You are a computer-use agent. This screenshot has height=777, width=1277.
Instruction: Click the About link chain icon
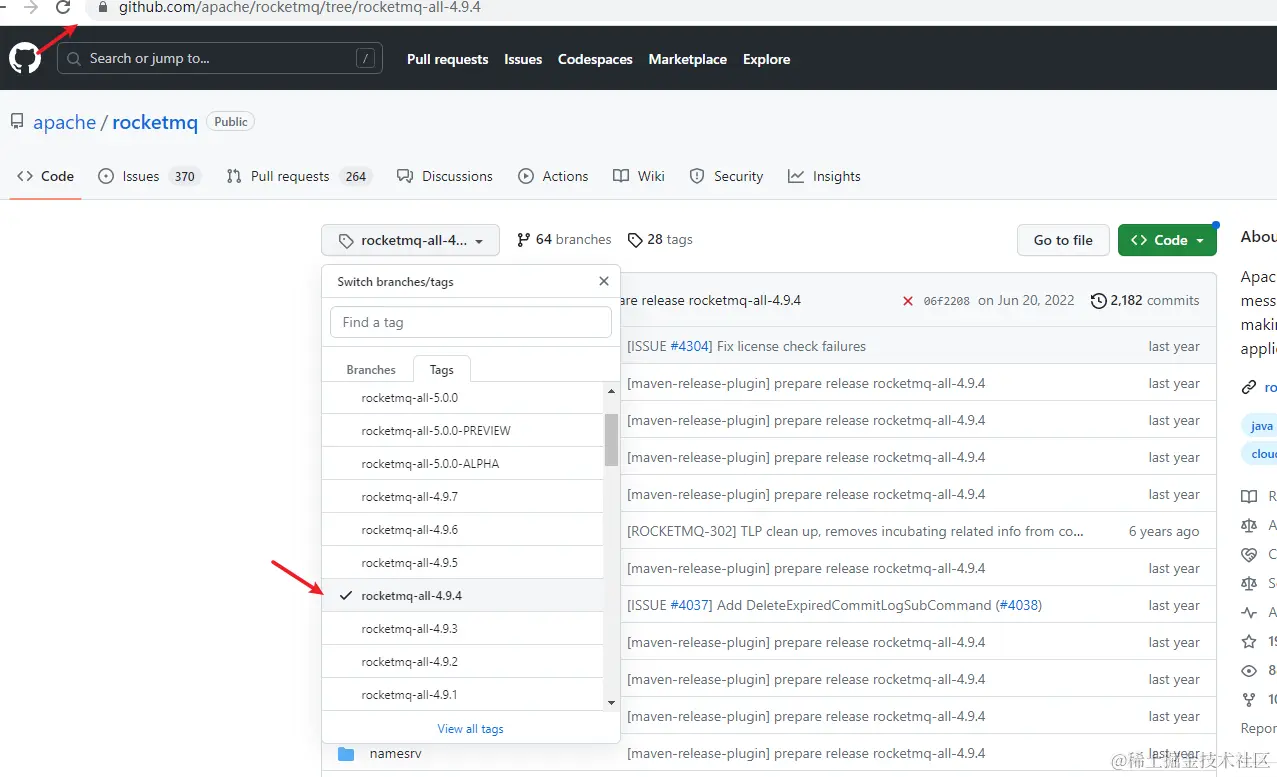(1248, 387)
